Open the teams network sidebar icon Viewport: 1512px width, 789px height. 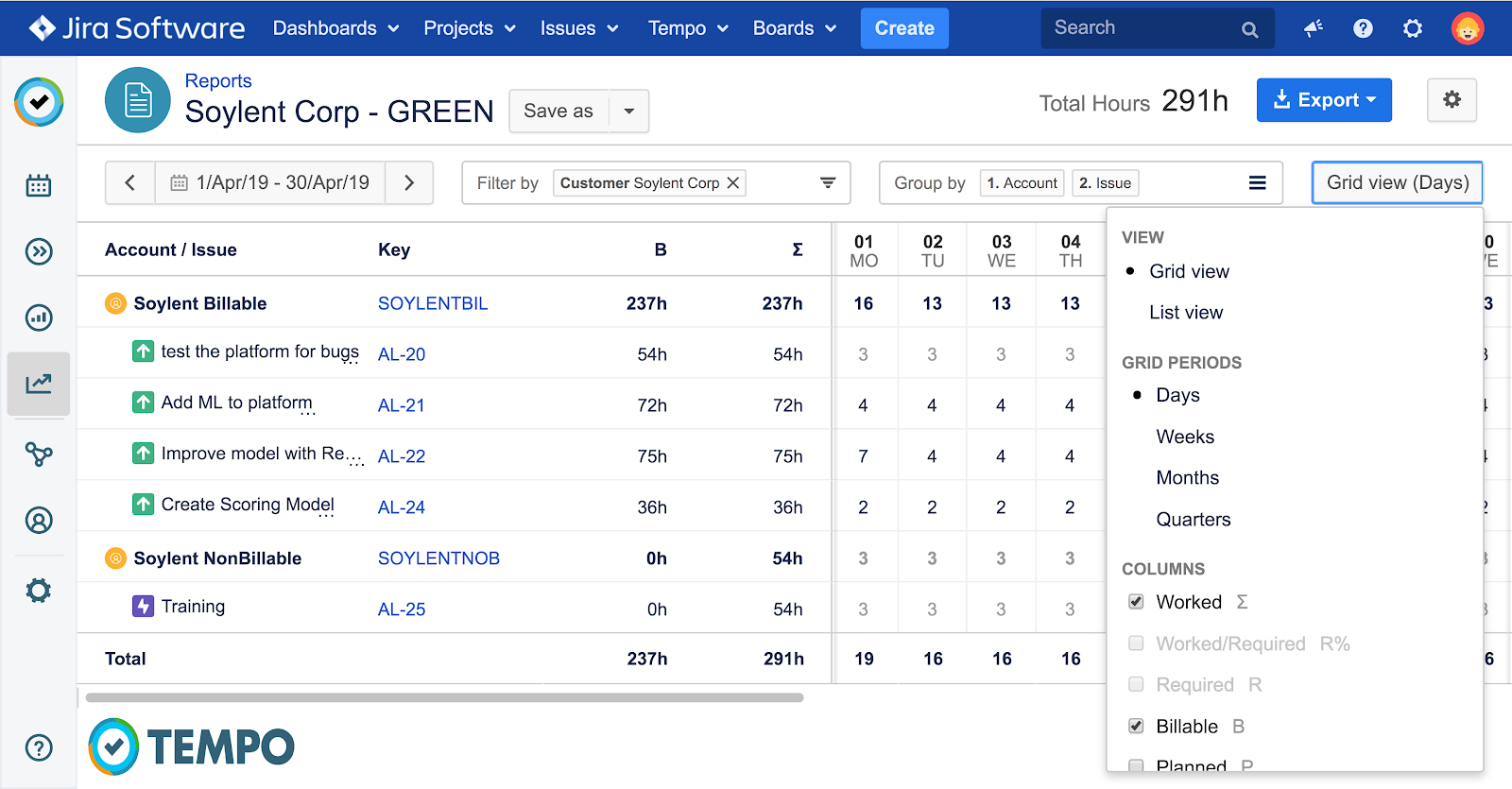pyautogui.click(x=39, y=455)
